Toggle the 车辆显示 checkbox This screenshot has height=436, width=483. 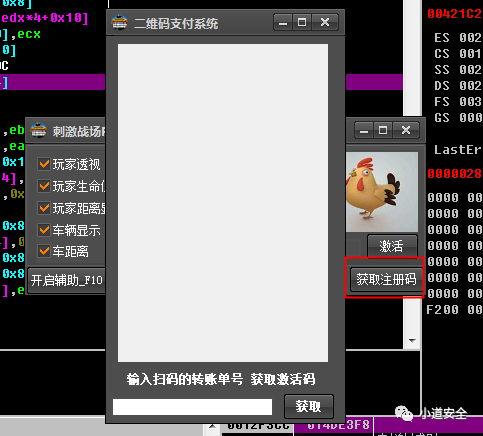pyautogui.click(x=44, y=230)
